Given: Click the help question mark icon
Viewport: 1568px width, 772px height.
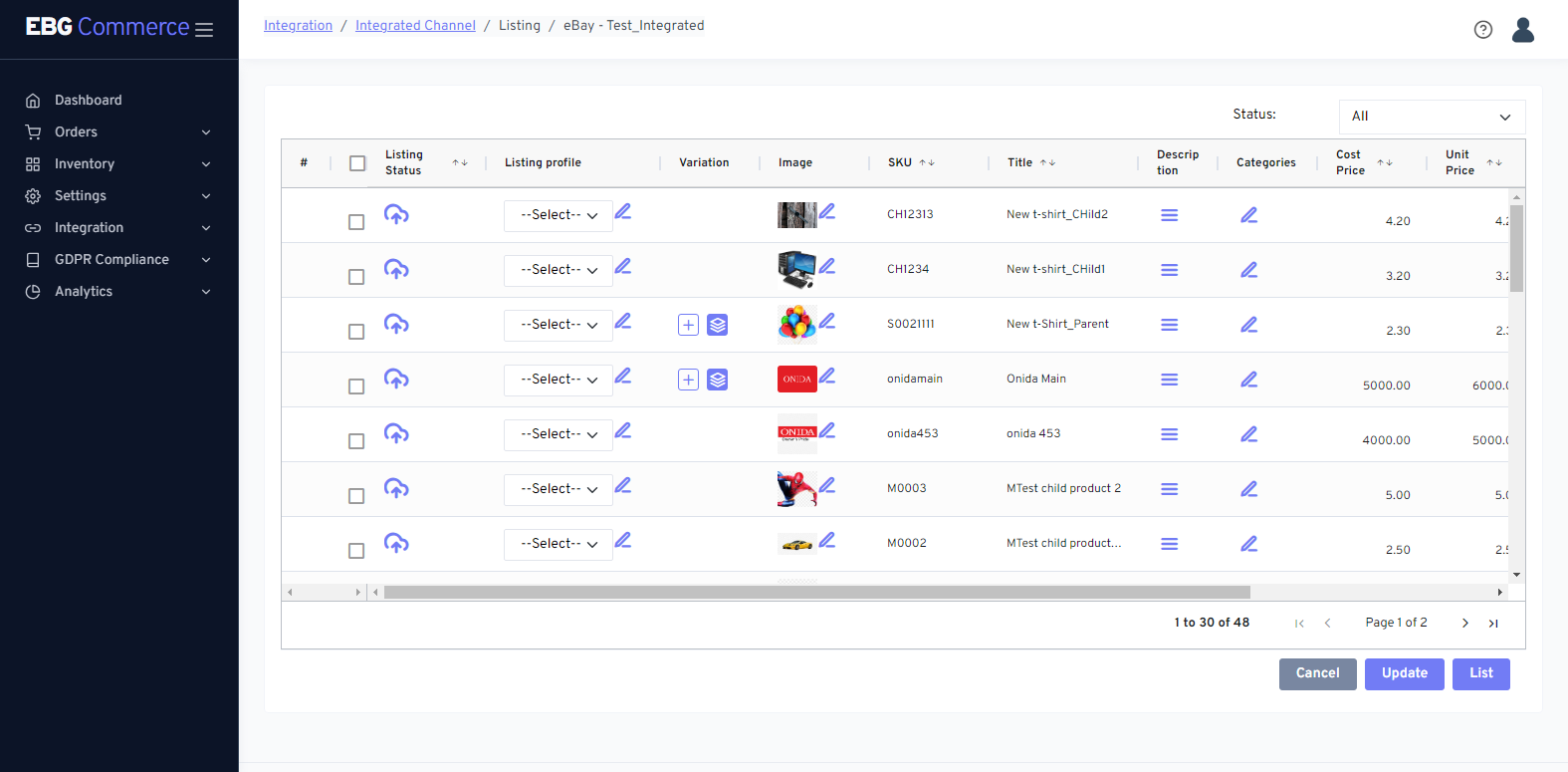Looking at the screenshot, I should [1482, 30].
